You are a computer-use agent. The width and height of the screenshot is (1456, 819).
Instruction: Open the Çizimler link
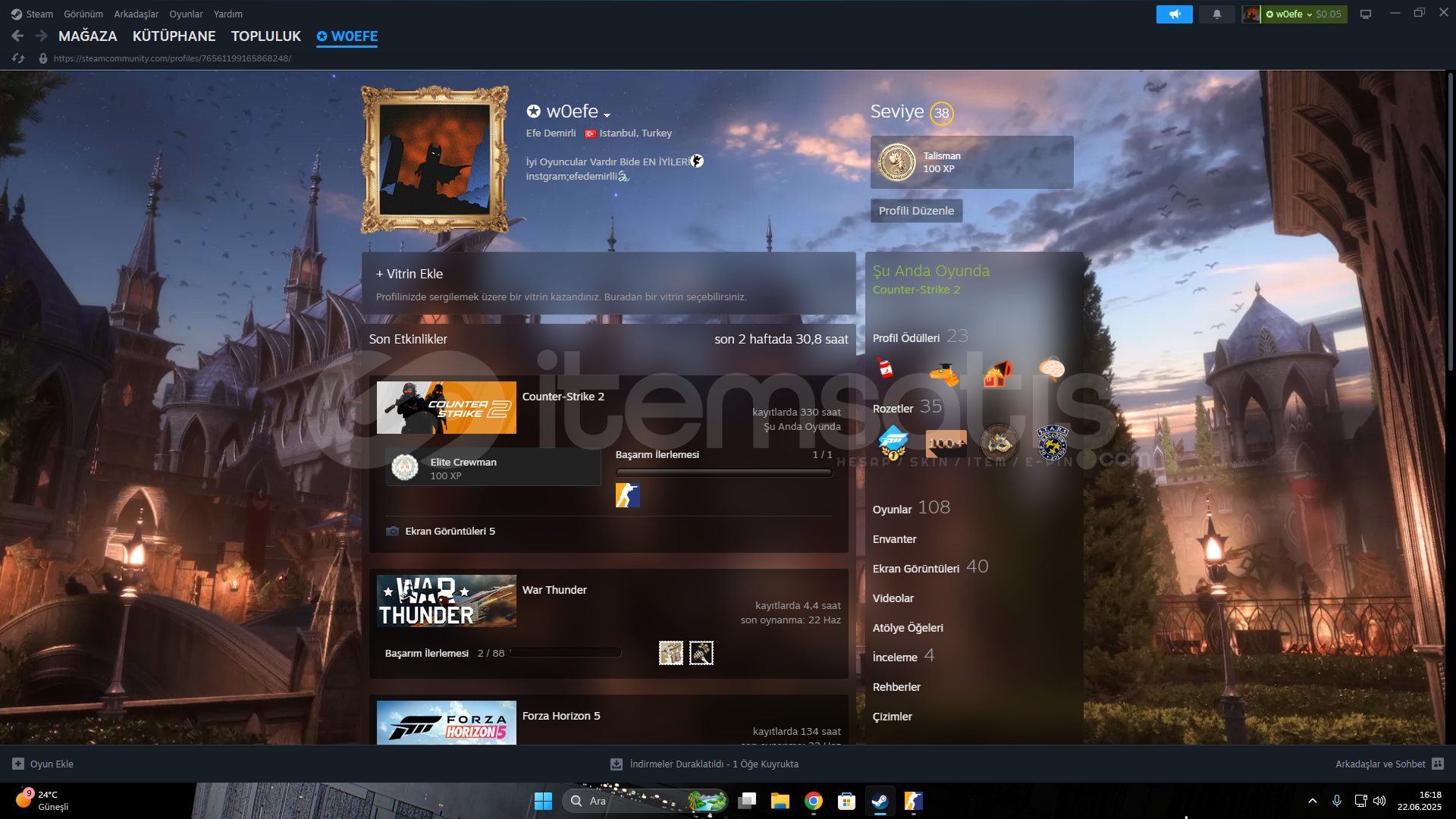click(893, 717)
